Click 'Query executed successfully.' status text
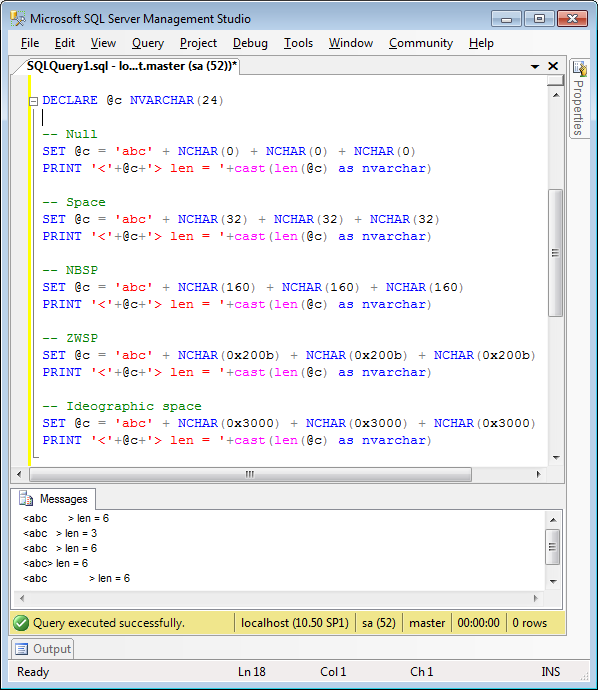This screenshot has width=598, height=690. pyautogui.click(x=109, y=623)
